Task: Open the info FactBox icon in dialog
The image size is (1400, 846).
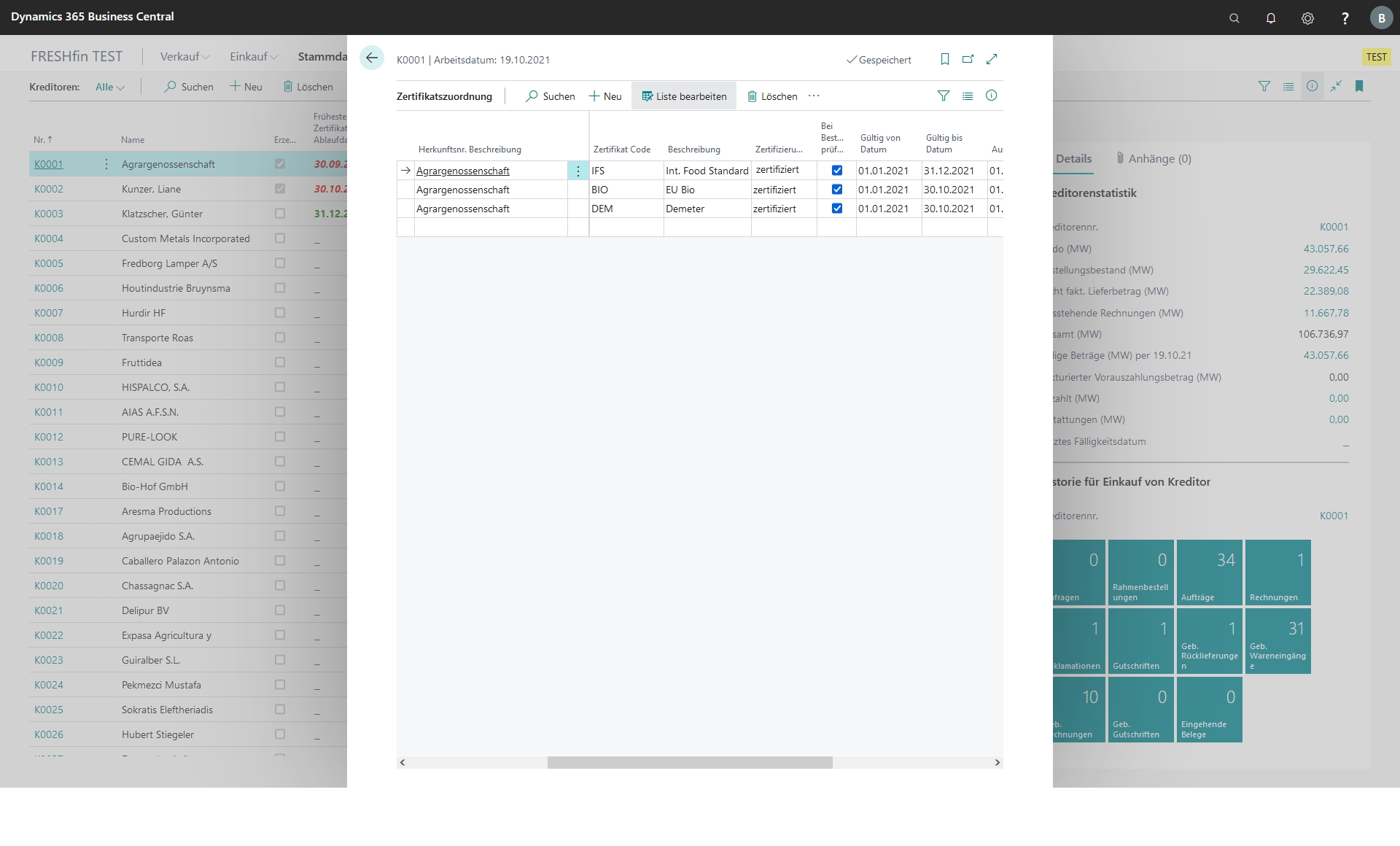Action: pyautogui.click(x=991, y=96)
